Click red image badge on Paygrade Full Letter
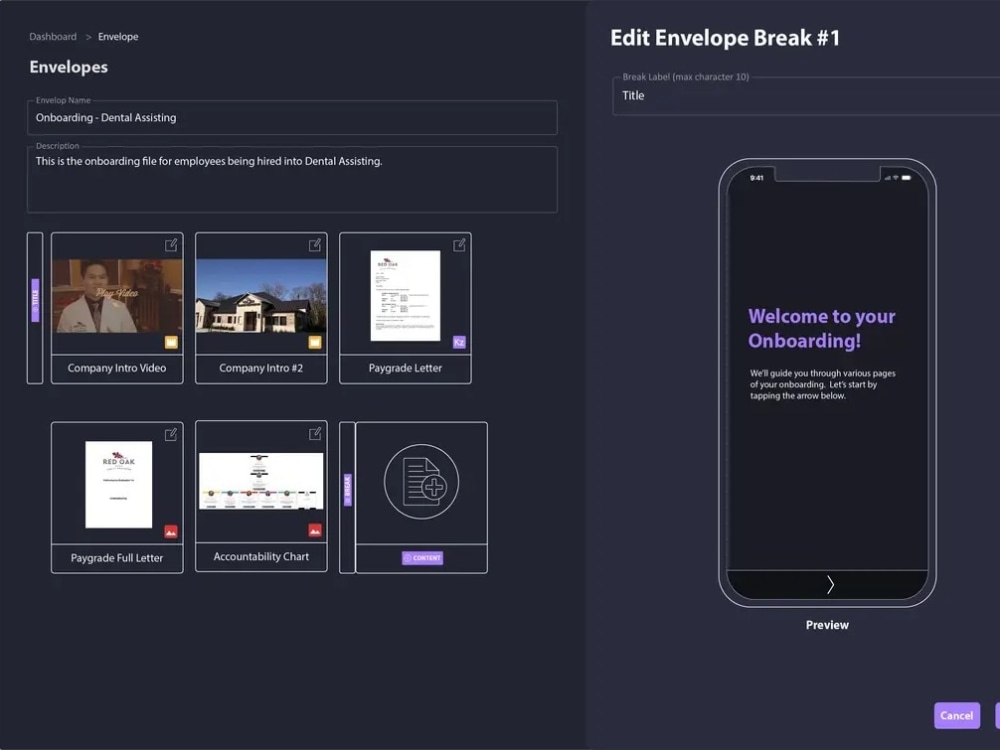 [x=171, y=531]
